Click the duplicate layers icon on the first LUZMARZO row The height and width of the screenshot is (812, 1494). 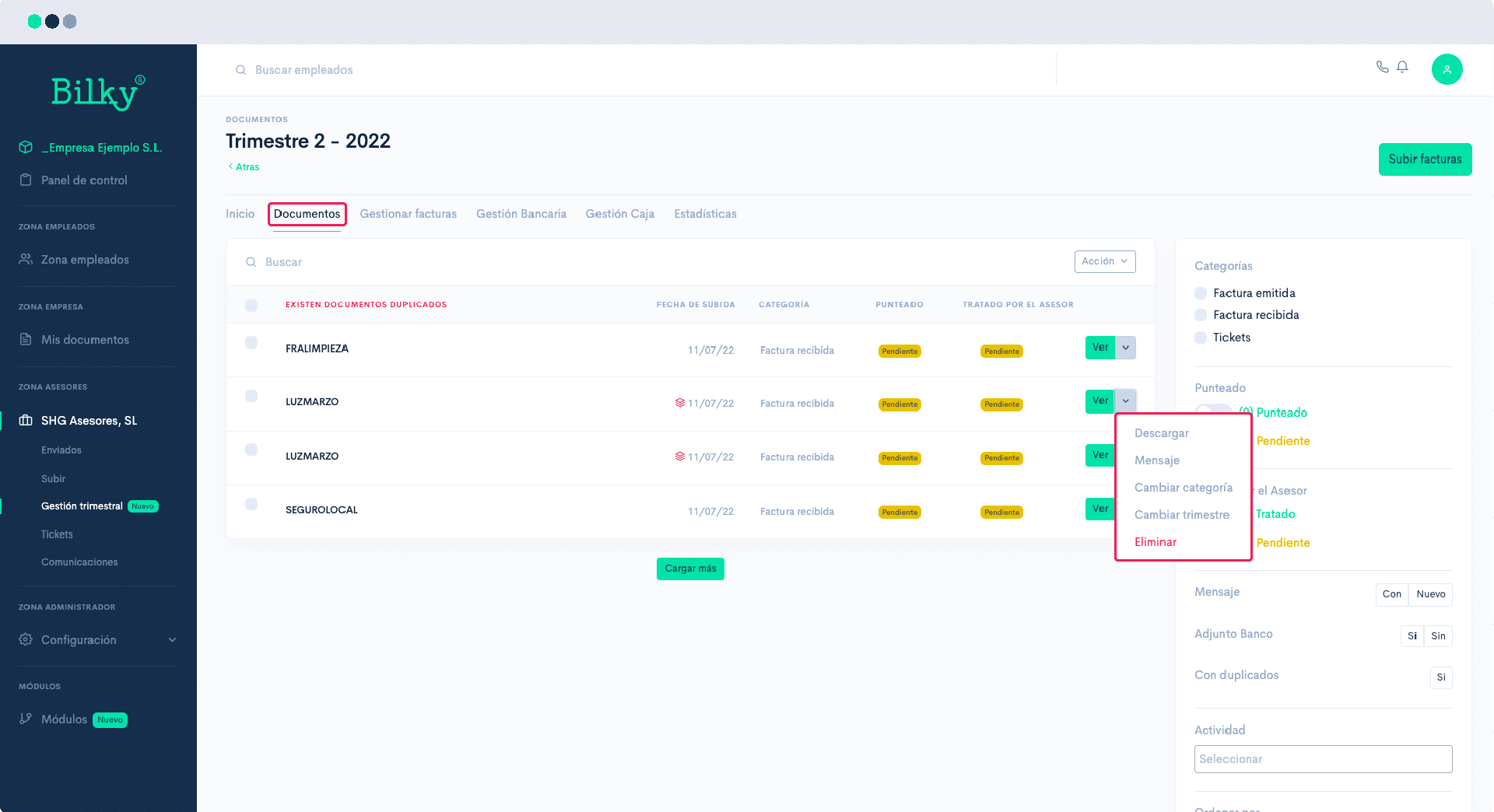pyautogui.click(x=680, y=403)
